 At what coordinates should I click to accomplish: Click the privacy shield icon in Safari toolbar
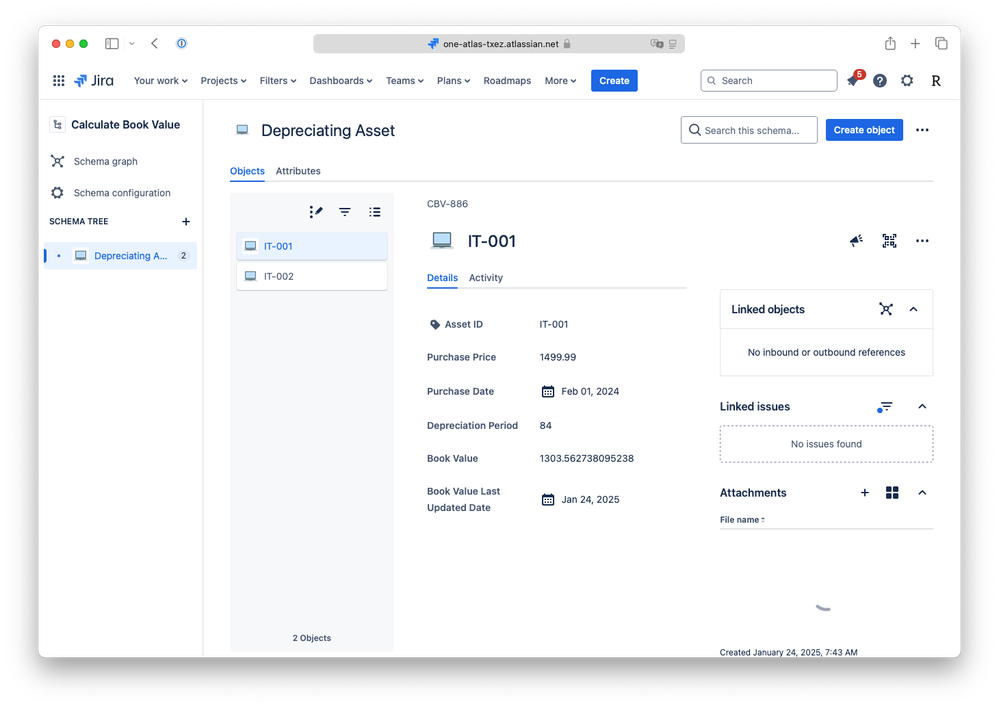[182, 43]
